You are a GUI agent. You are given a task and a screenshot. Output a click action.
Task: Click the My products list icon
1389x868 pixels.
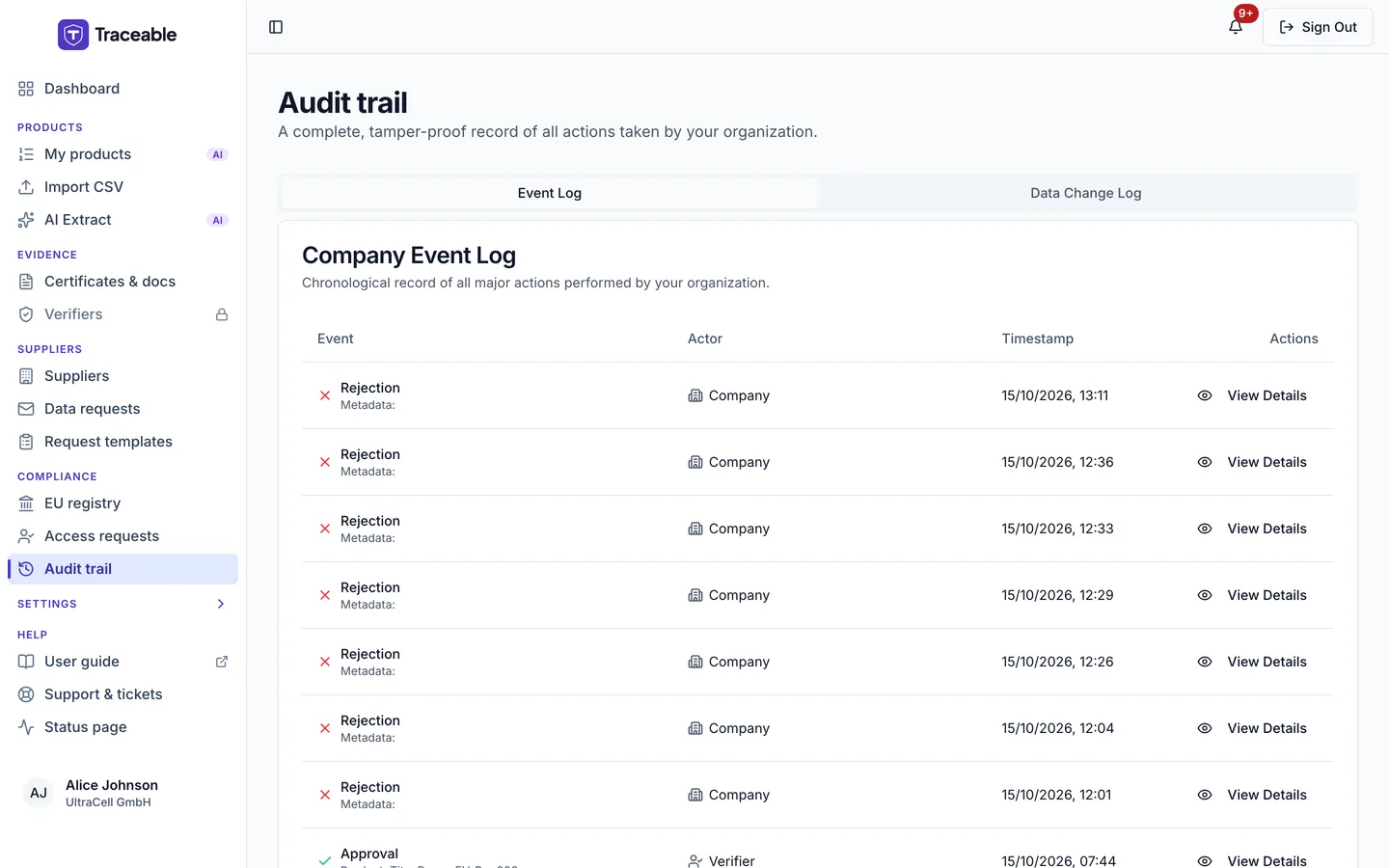tap(26, 154)
